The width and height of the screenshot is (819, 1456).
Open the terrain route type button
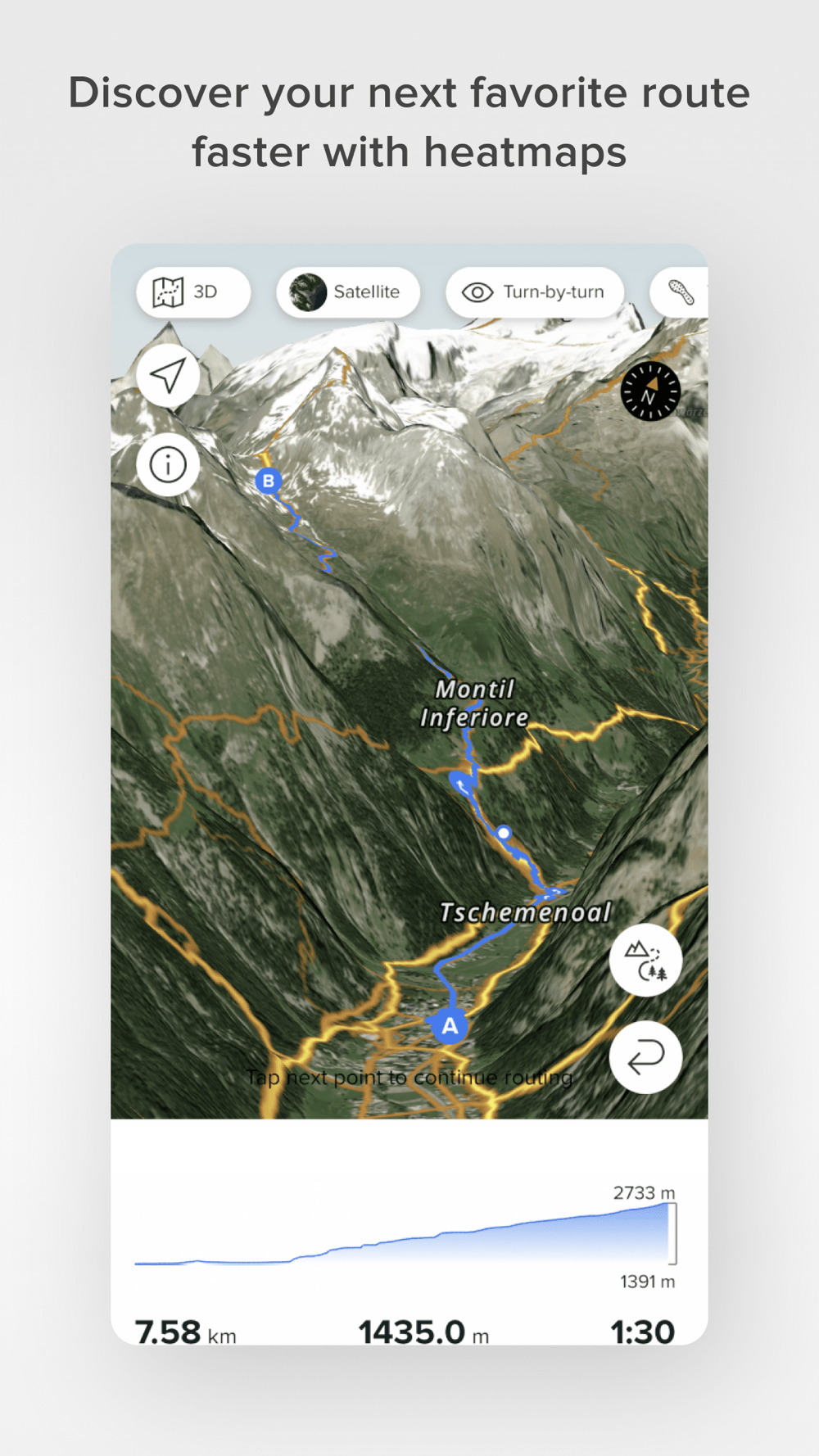pos(645,960)
